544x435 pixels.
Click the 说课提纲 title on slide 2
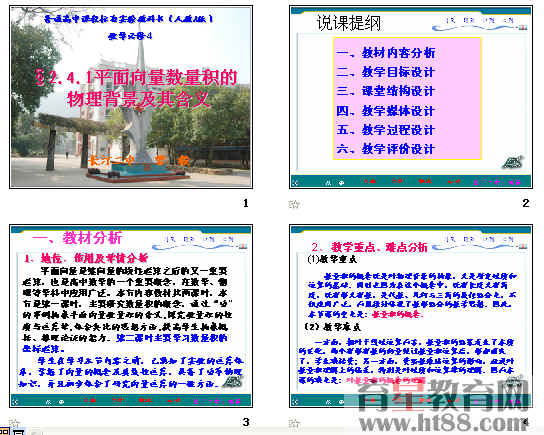click(x=349, y=23)
